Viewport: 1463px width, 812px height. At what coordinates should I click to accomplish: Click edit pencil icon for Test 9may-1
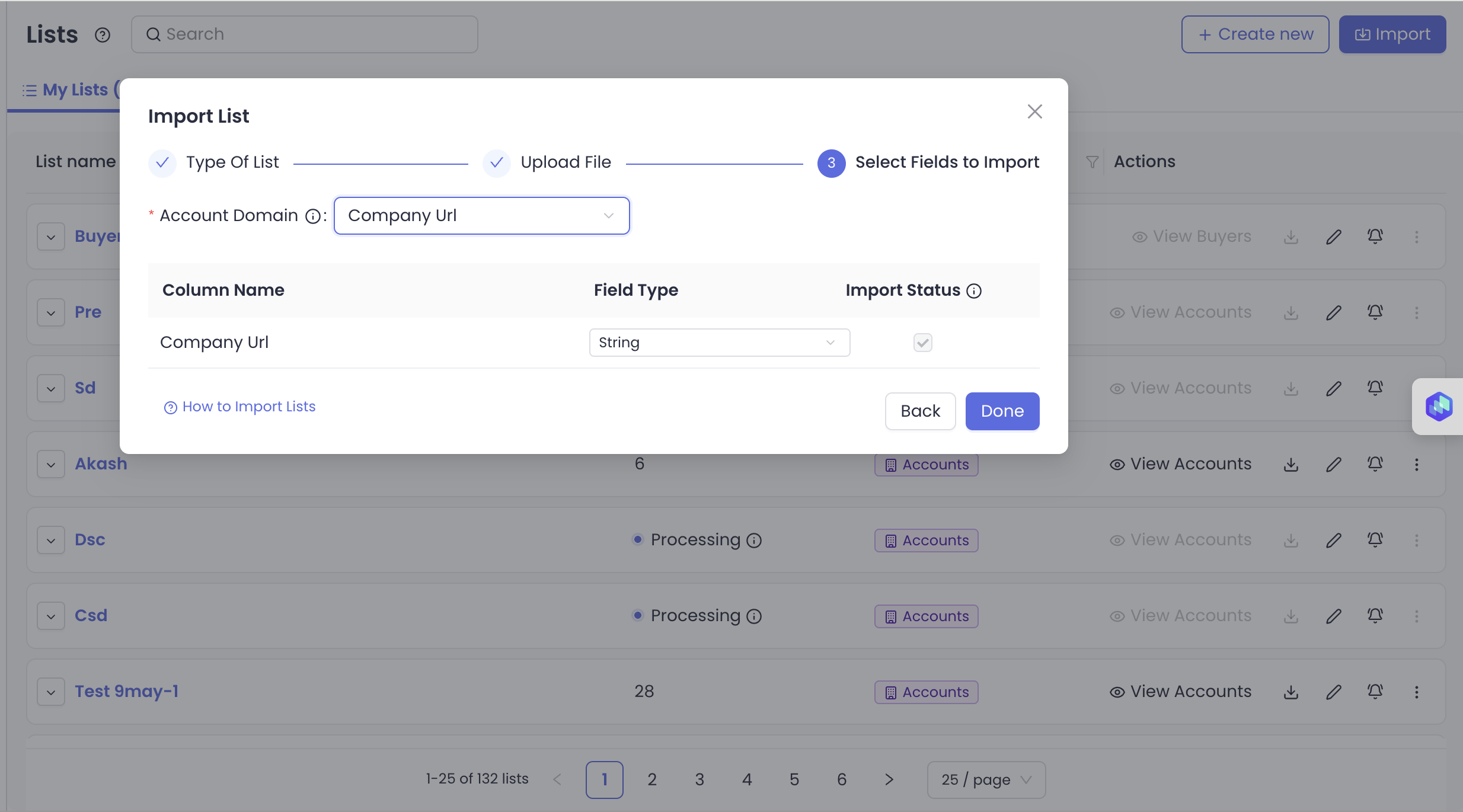click(x=1333, y=692)
